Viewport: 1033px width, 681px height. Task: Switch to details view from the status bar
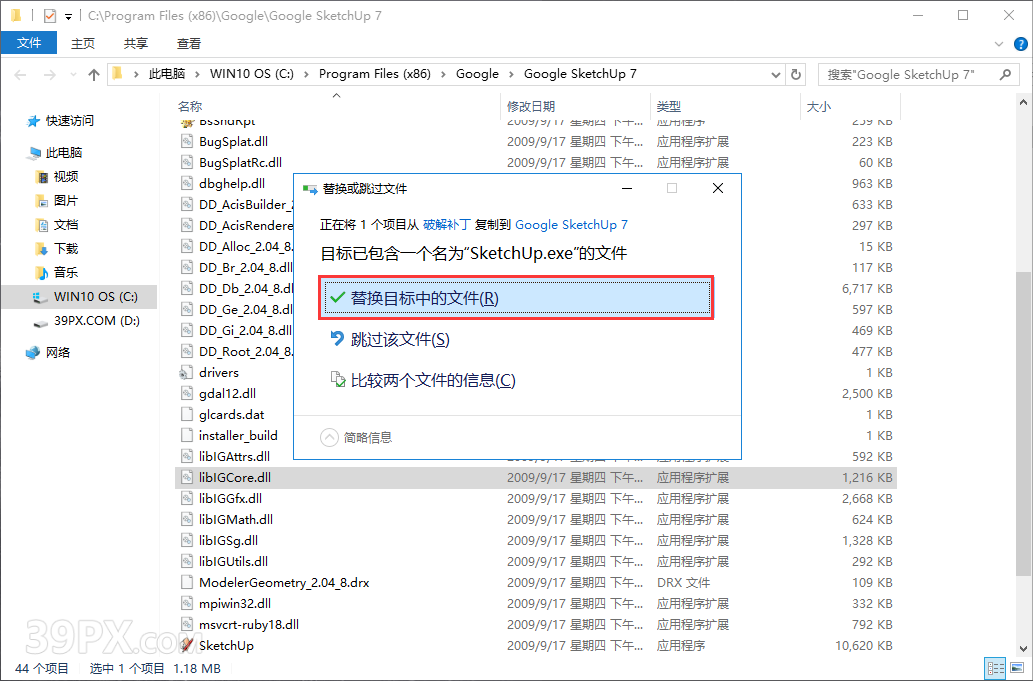tap(995, 668)
